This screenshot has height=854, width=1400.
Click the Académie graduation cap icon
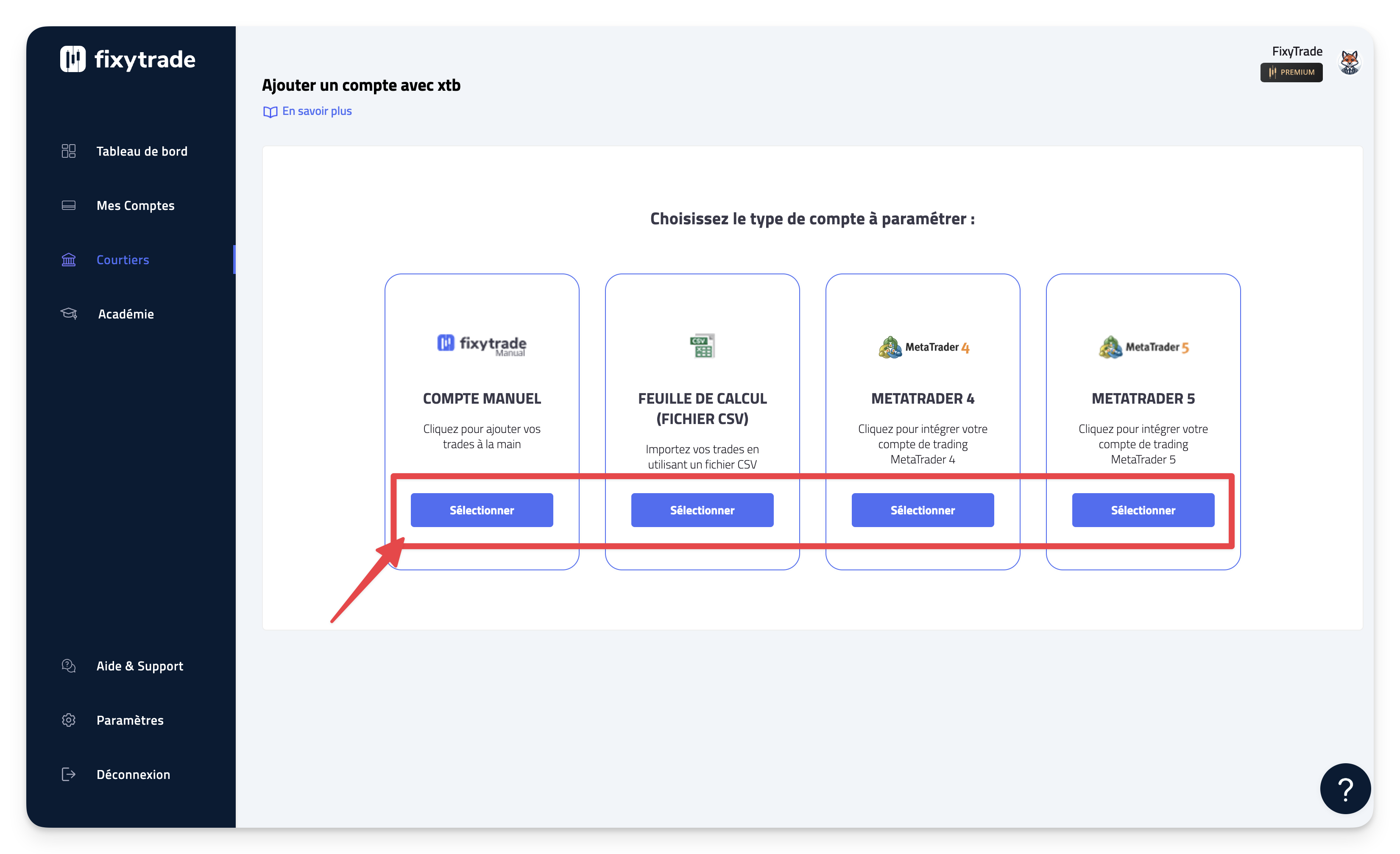coord(68,314)
